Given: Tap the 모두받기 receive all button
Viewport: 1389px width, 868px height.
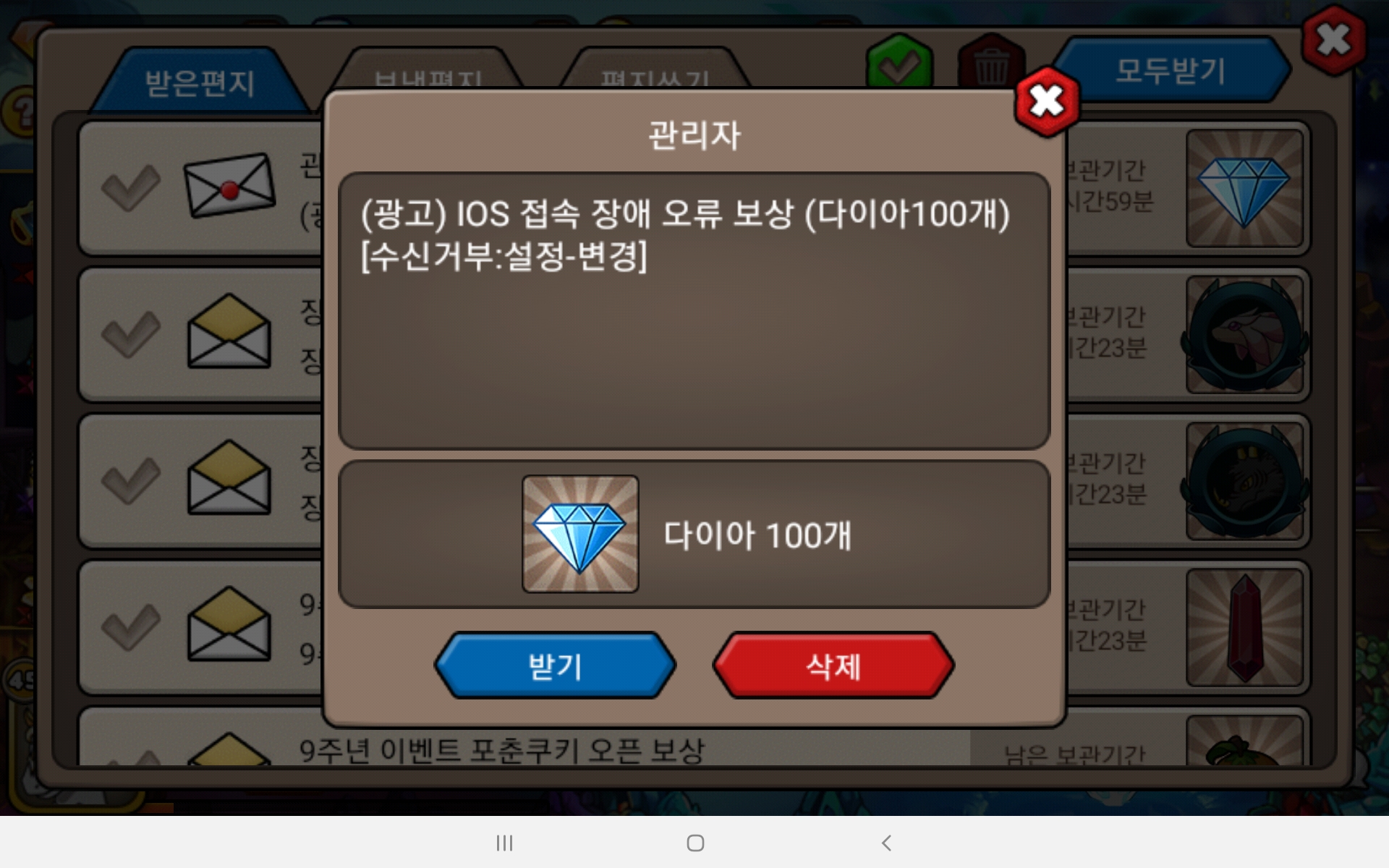Looking at the screenshot, I should (1171, 70).
